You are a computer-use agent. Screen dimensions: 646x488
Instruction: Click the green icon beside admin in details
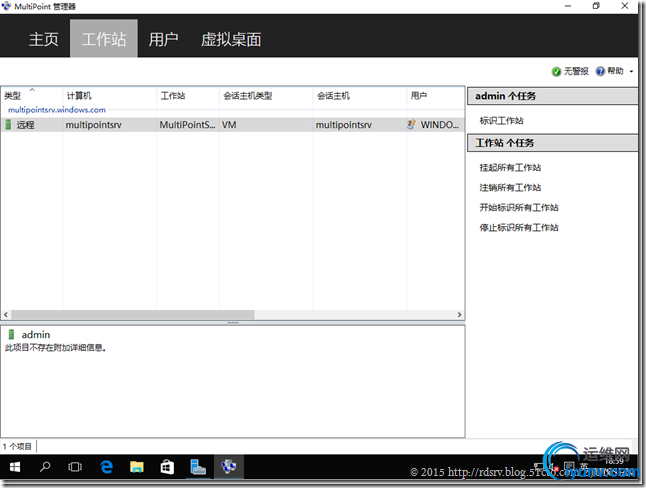tap(12, 334)
